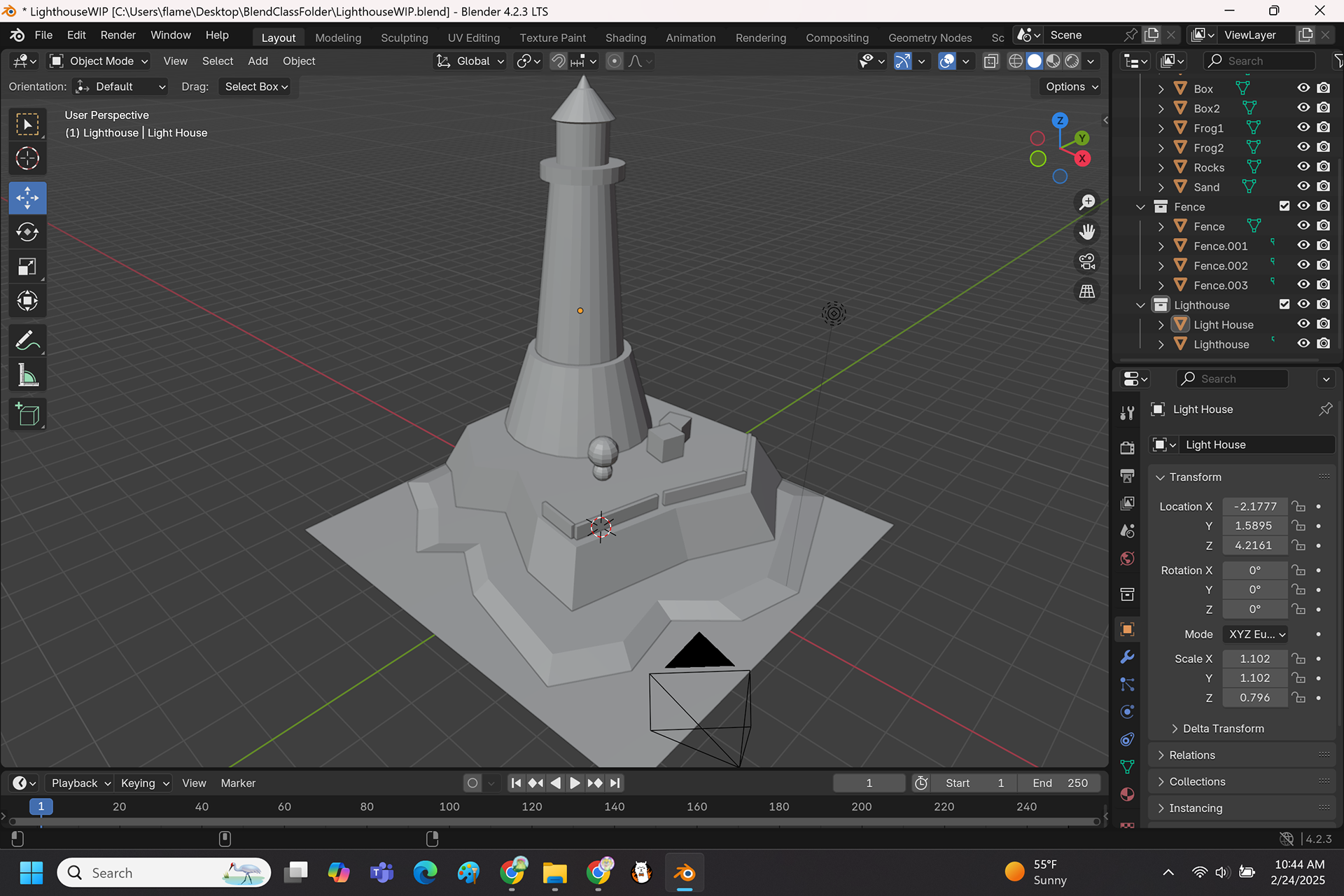Viewport: 1344px width, 896px height.
Task: Select the Add Cube tool
Action: point(27,414)
